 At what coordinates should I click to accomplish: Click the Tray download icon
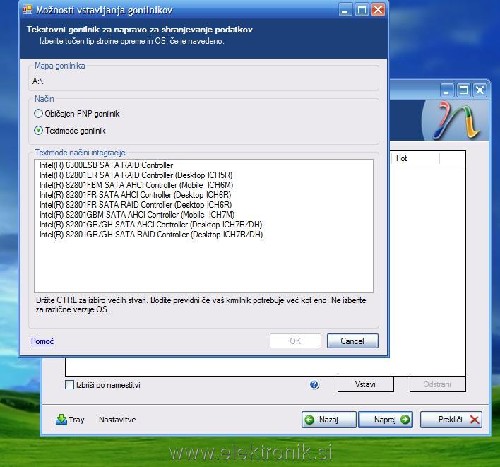pyautogui.click(x=61, y=420)
